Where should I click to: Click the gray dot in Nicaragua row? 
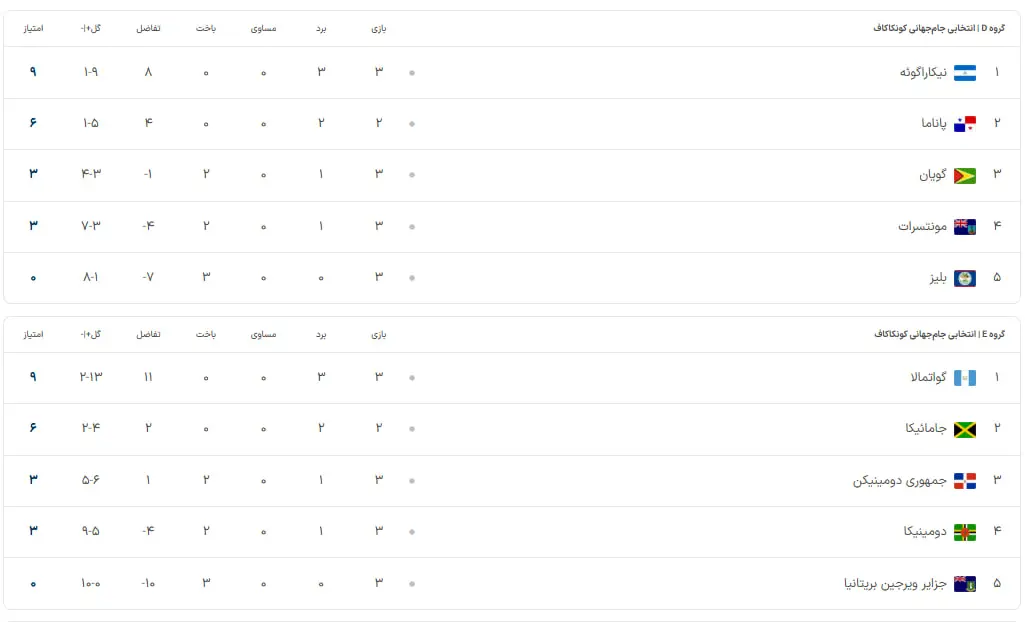coord(412,73)
